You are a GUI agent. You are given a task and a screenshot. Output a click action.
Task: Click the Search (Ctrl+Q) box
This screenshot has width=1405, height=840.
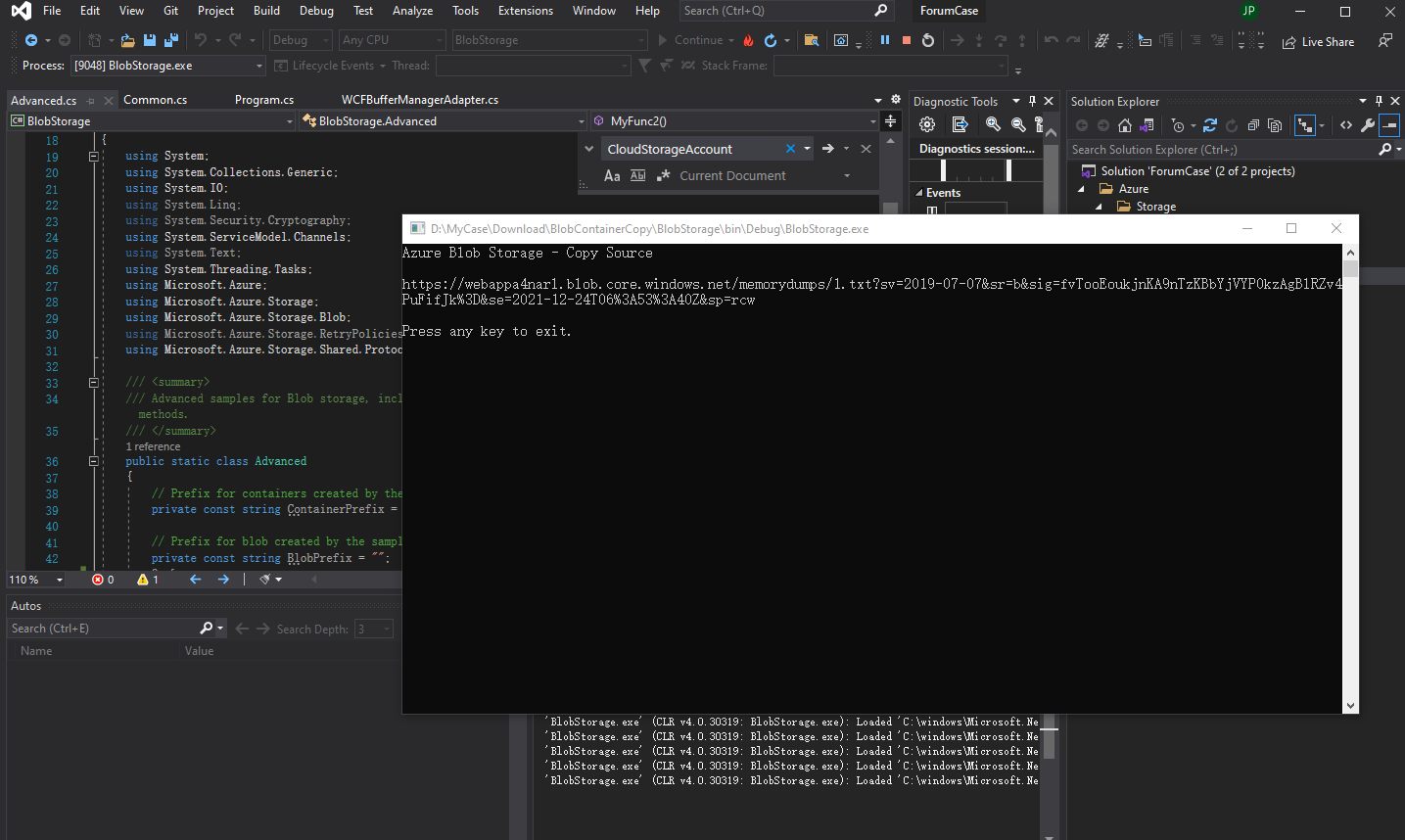coord(785,11)
